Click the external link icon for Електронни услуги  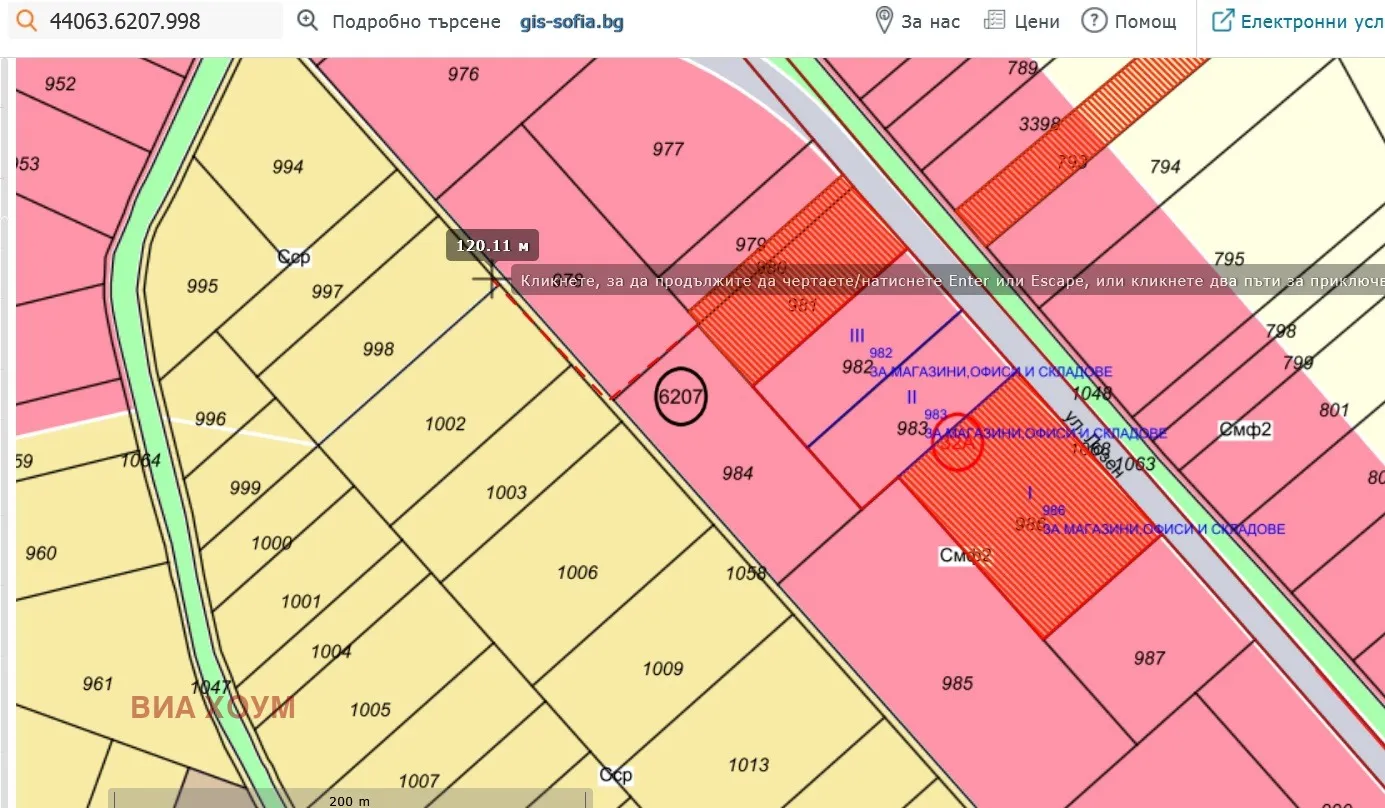point(1222,21)
